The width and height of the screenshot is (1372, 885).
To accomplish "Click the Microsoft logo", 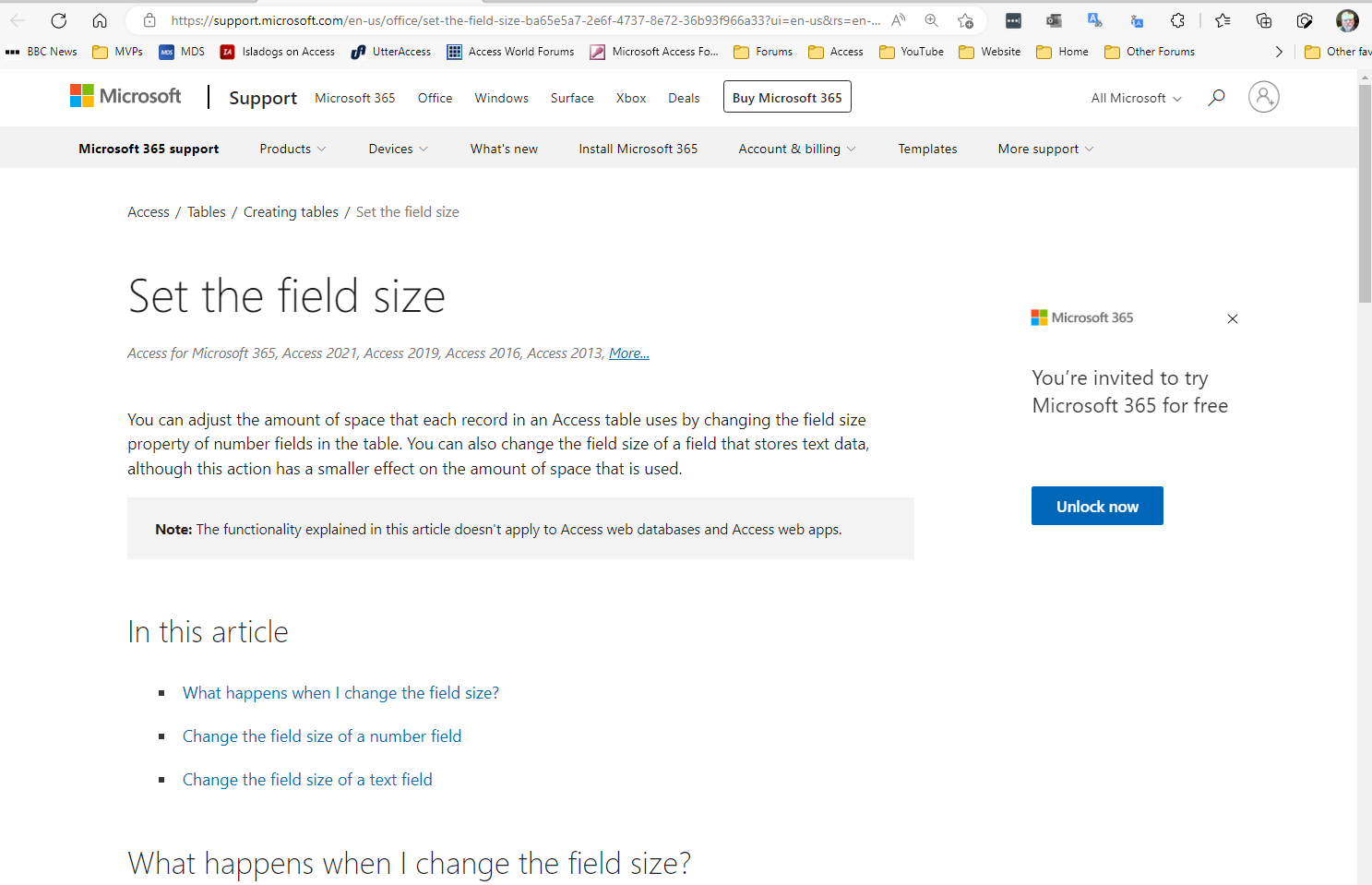I will pyautogui.click(x=125, y=96).
